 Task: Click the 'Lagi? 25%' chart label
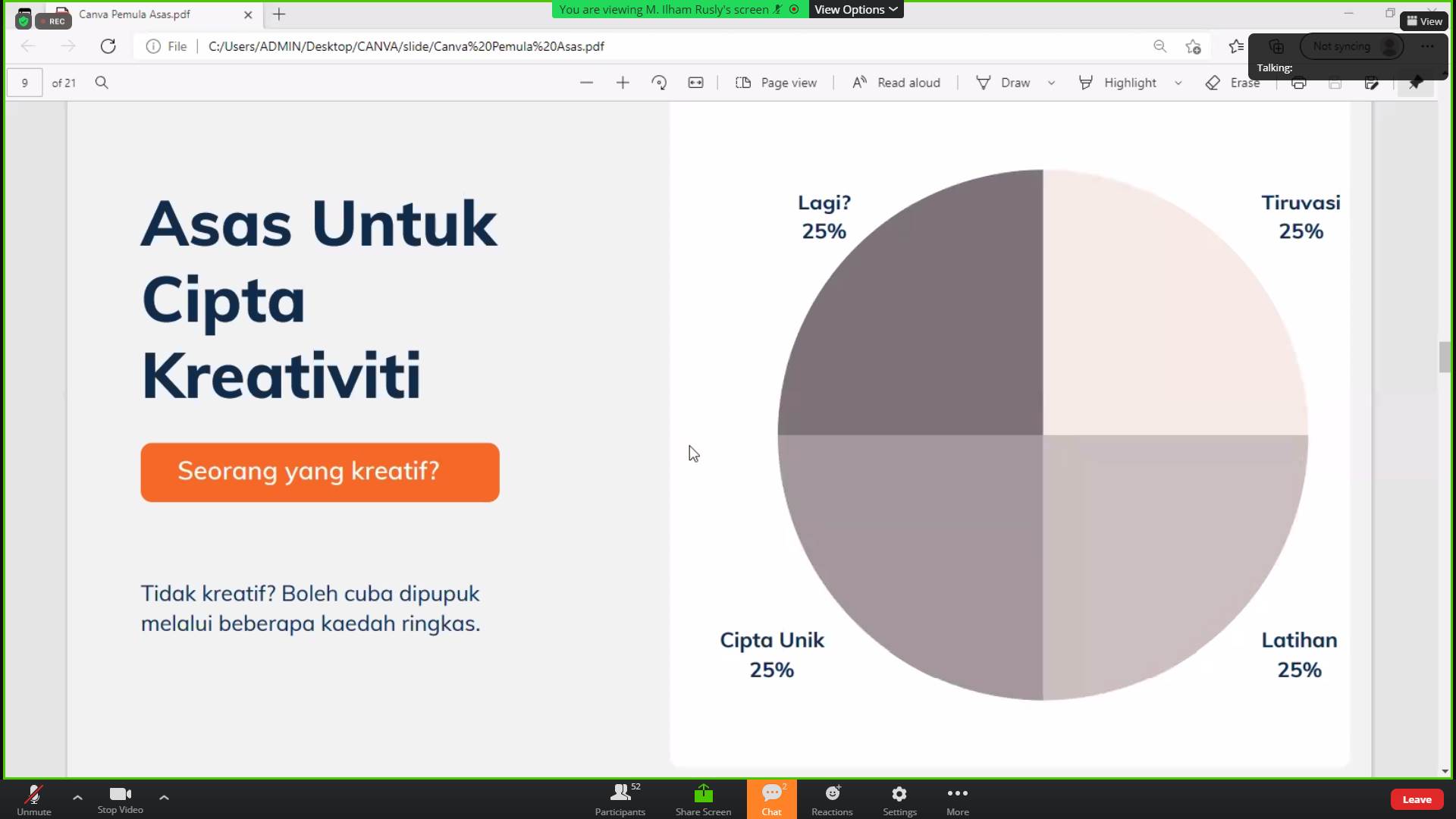pyautogui.click(x=824, y=217)
